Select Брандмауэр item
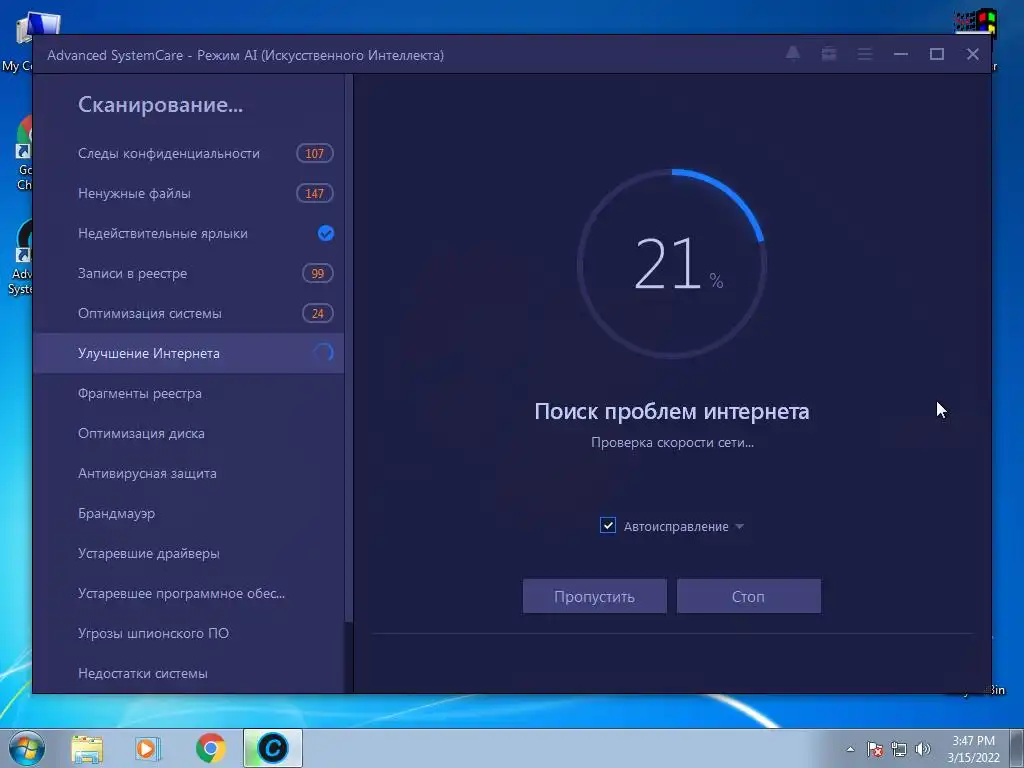The height and width of the screenshot is (768, 1024). [188, 513]
